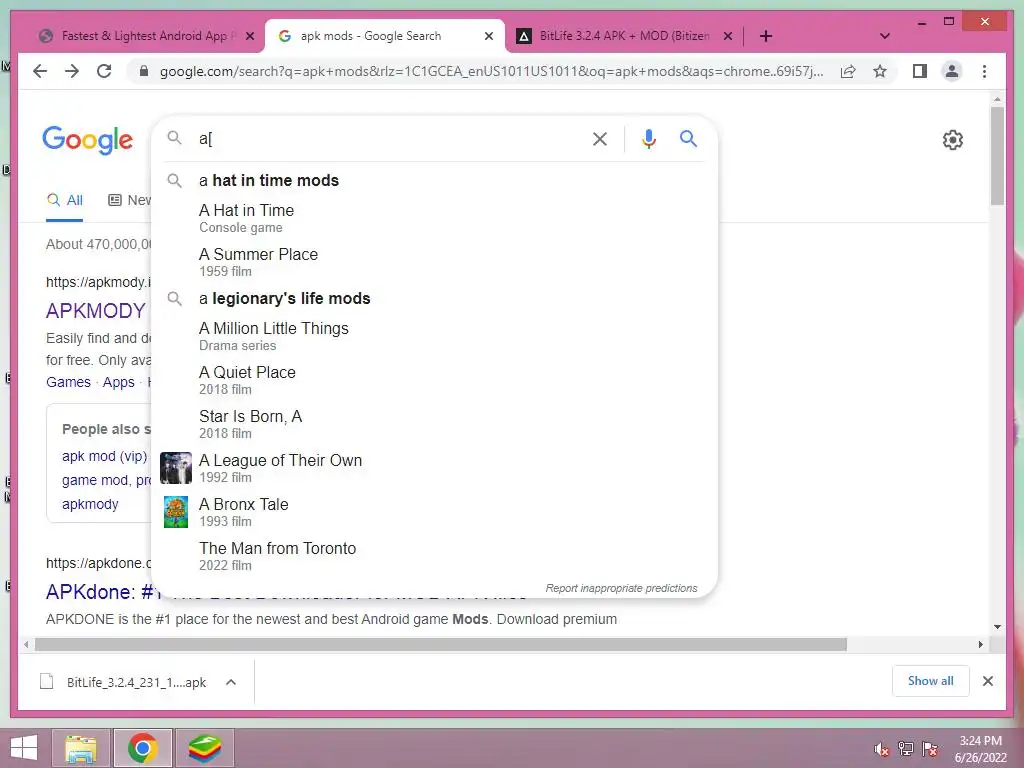This screenshot has width=1024, height=768.
Task: Close the apk mods Google Search tab
Action: pyautogui.click(x=488, y=36)
